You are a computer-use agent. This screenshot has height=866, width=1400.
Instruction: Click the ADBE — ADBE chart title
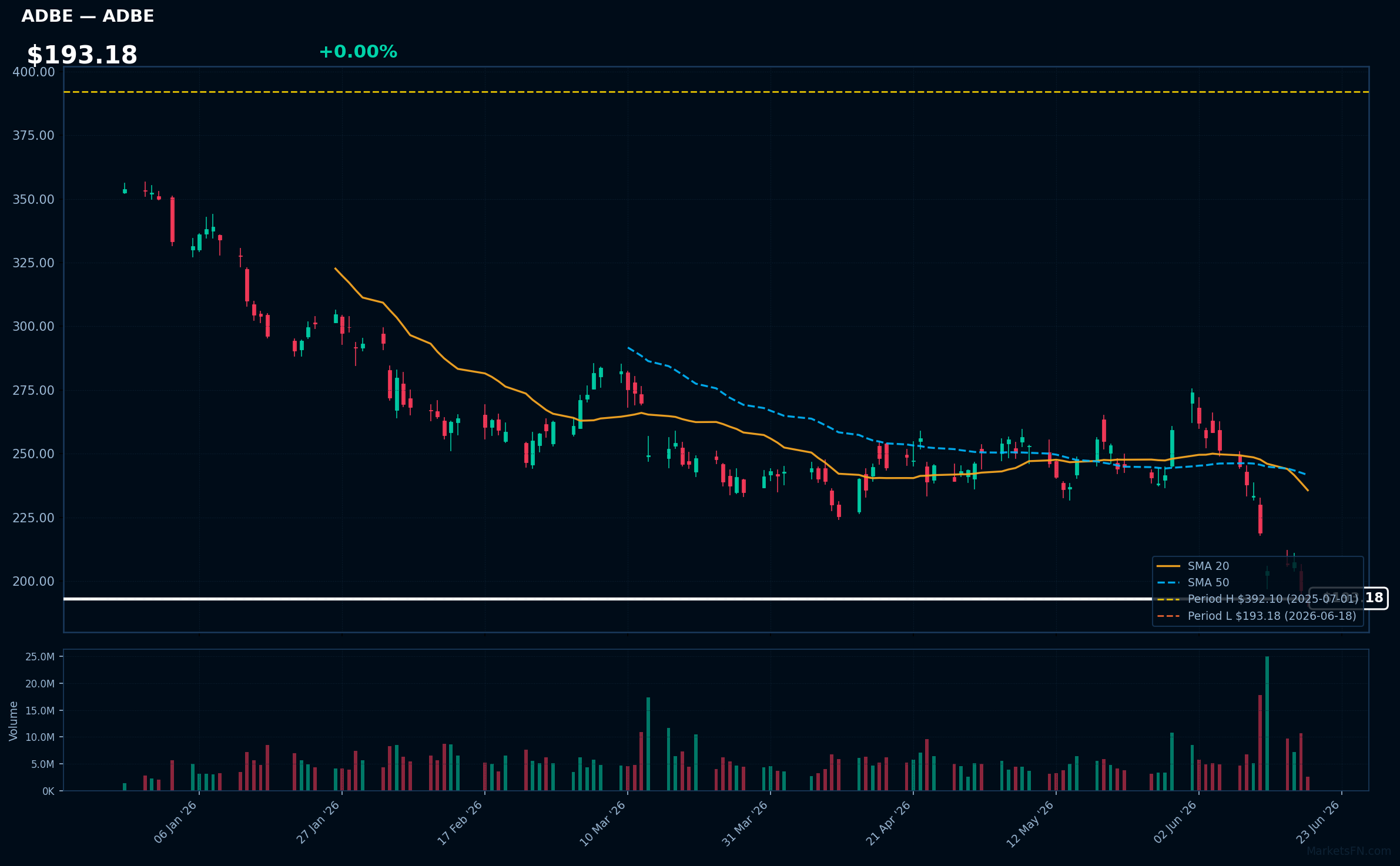(x=88, y=16)
